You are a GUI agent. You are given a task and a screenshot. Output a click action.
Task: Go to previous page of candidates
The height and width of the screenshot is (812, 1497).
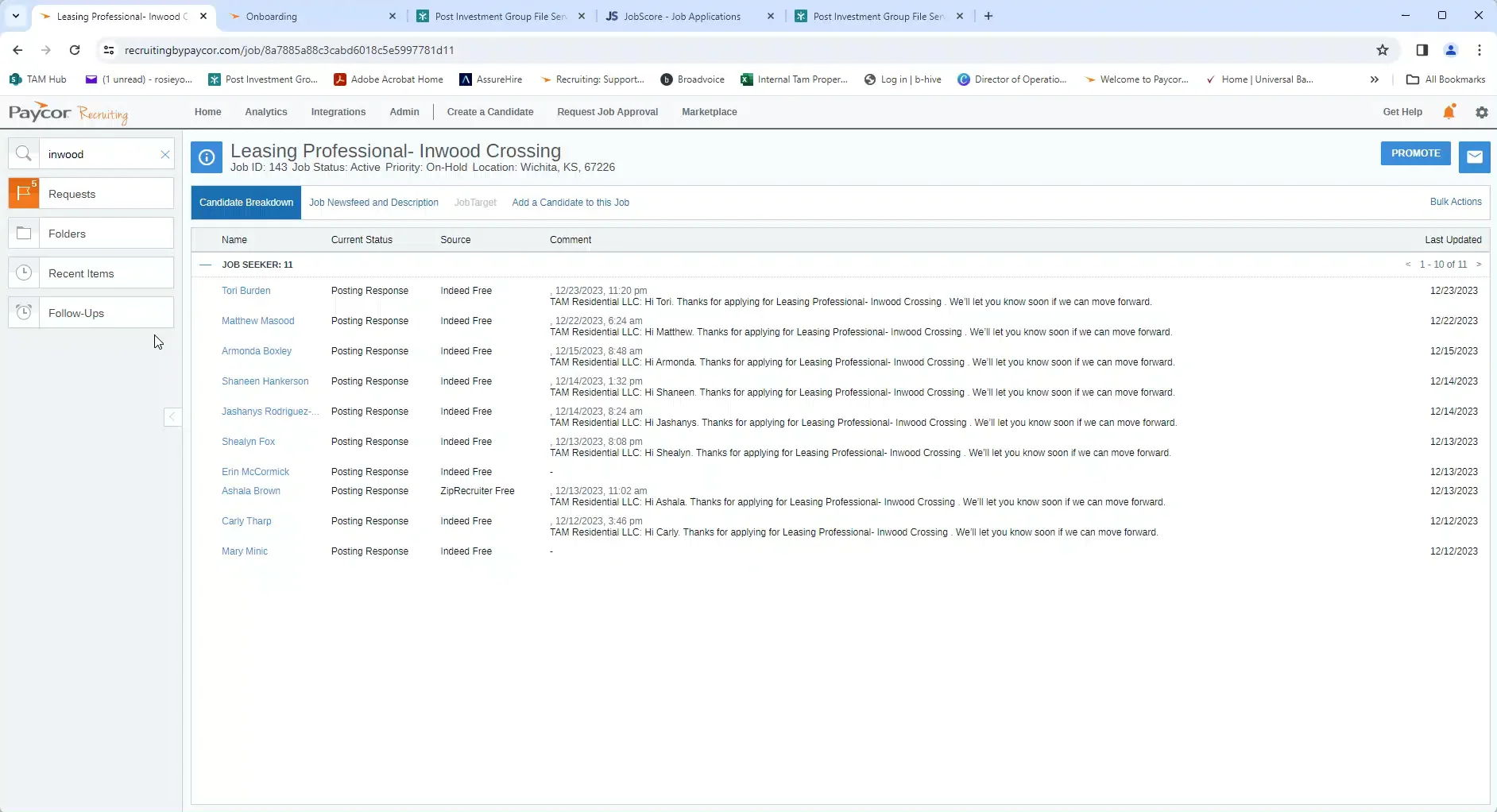pyautogui.click(x=1408, y=265)
